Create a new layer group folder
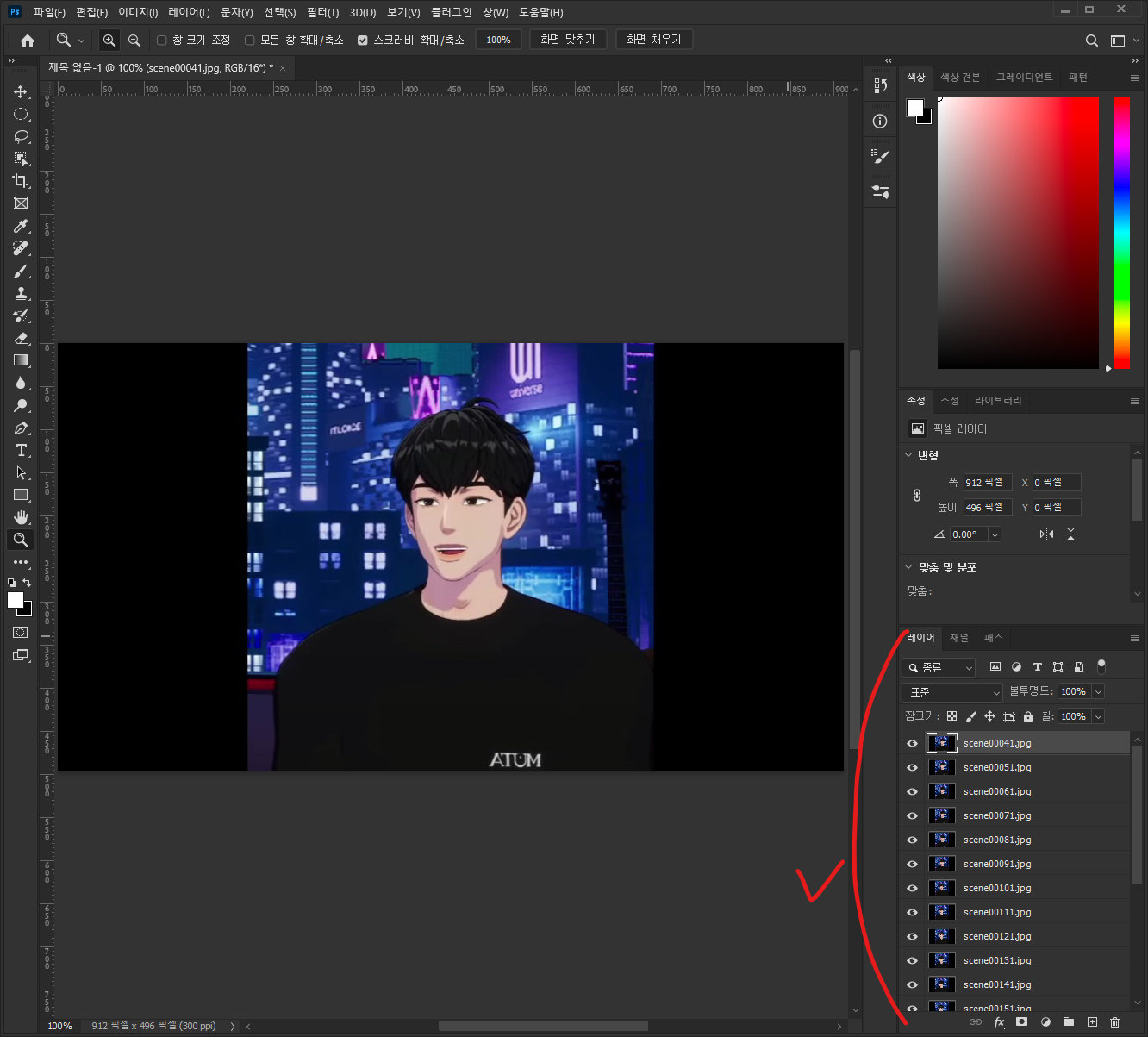Image resolution: width=1148 pixels, height=1037 pixels. pos(1069,1022)
